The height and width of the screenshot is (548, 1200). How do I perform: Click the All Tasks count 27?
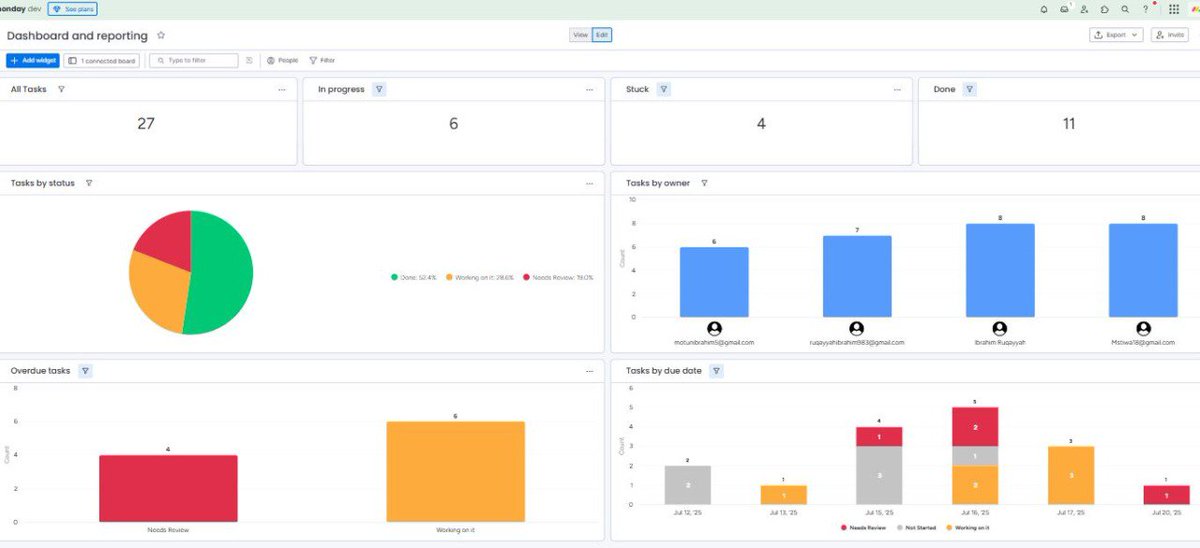pos(146,124)
